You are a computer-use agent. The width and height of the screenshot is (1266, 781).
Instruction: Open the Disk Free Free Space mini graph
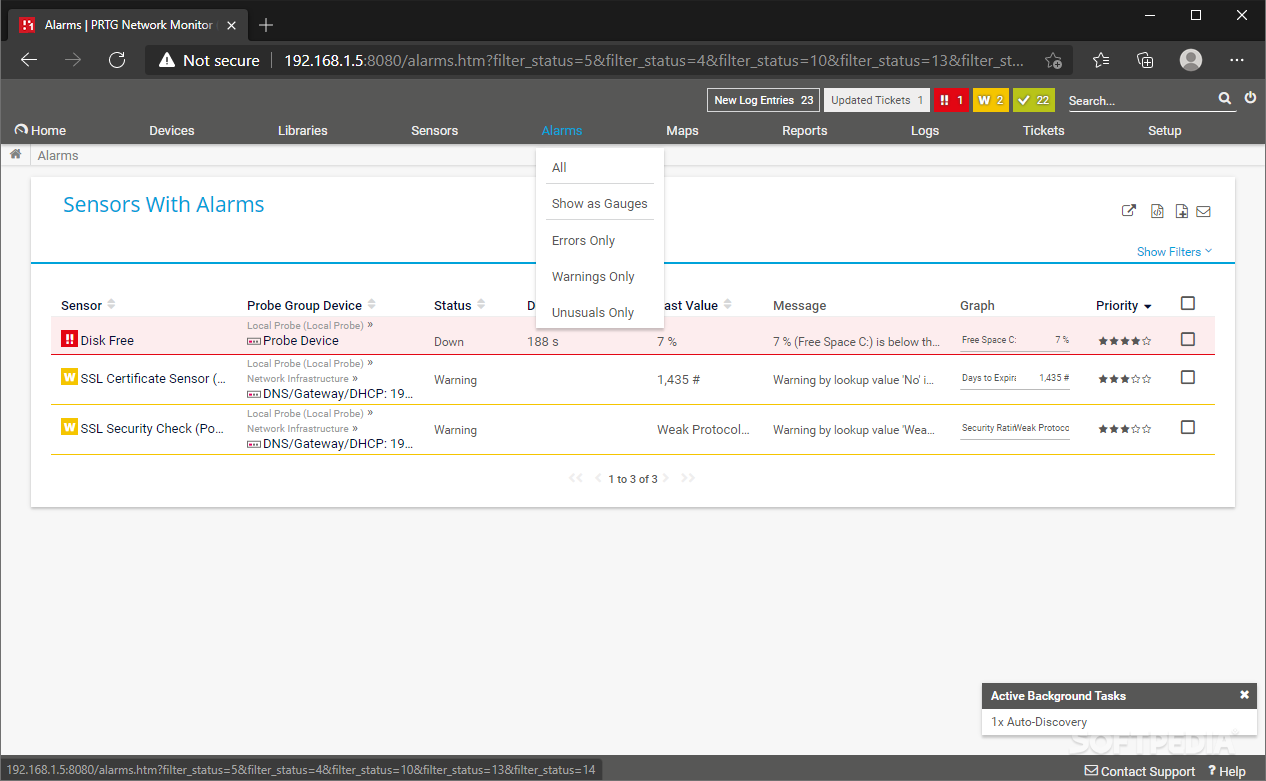tap(1015, 341)
